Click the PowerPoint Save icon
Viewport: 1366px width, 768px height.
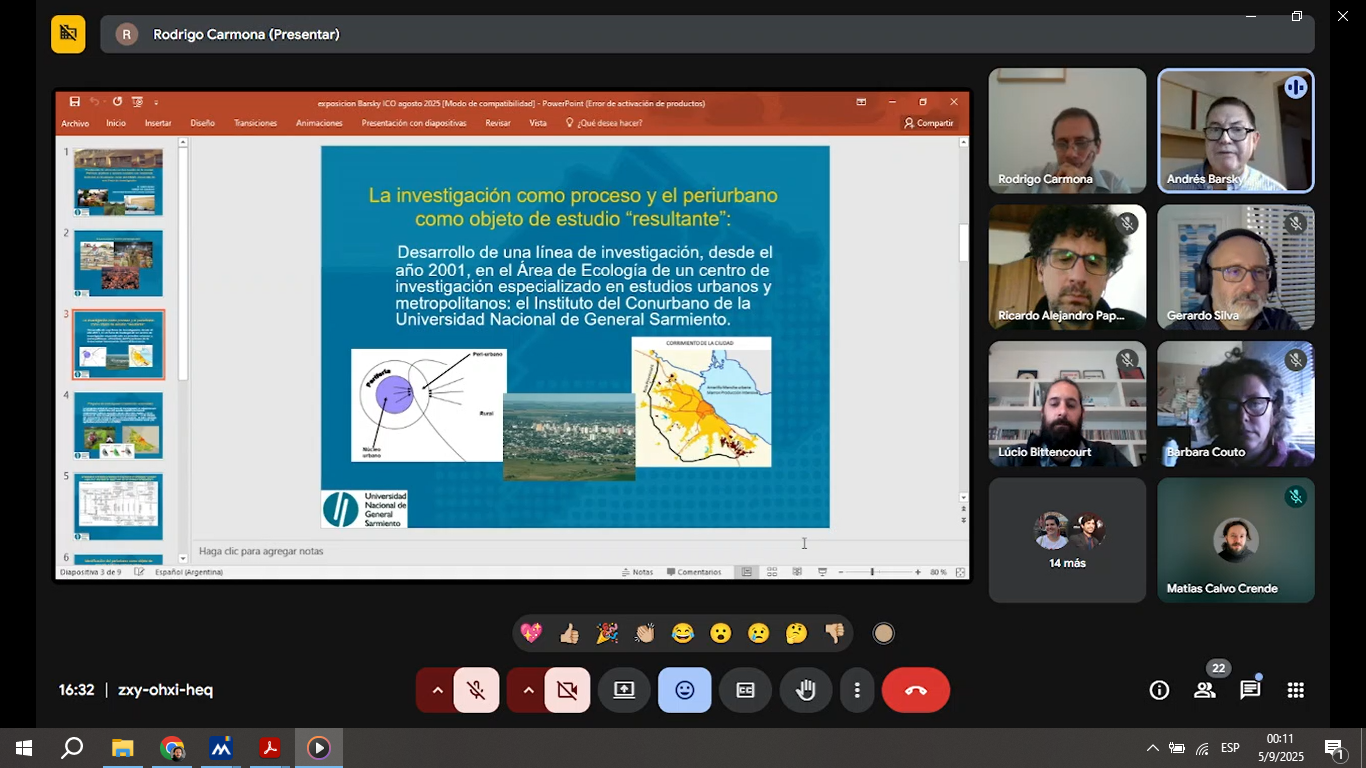(x=75, y=102)
